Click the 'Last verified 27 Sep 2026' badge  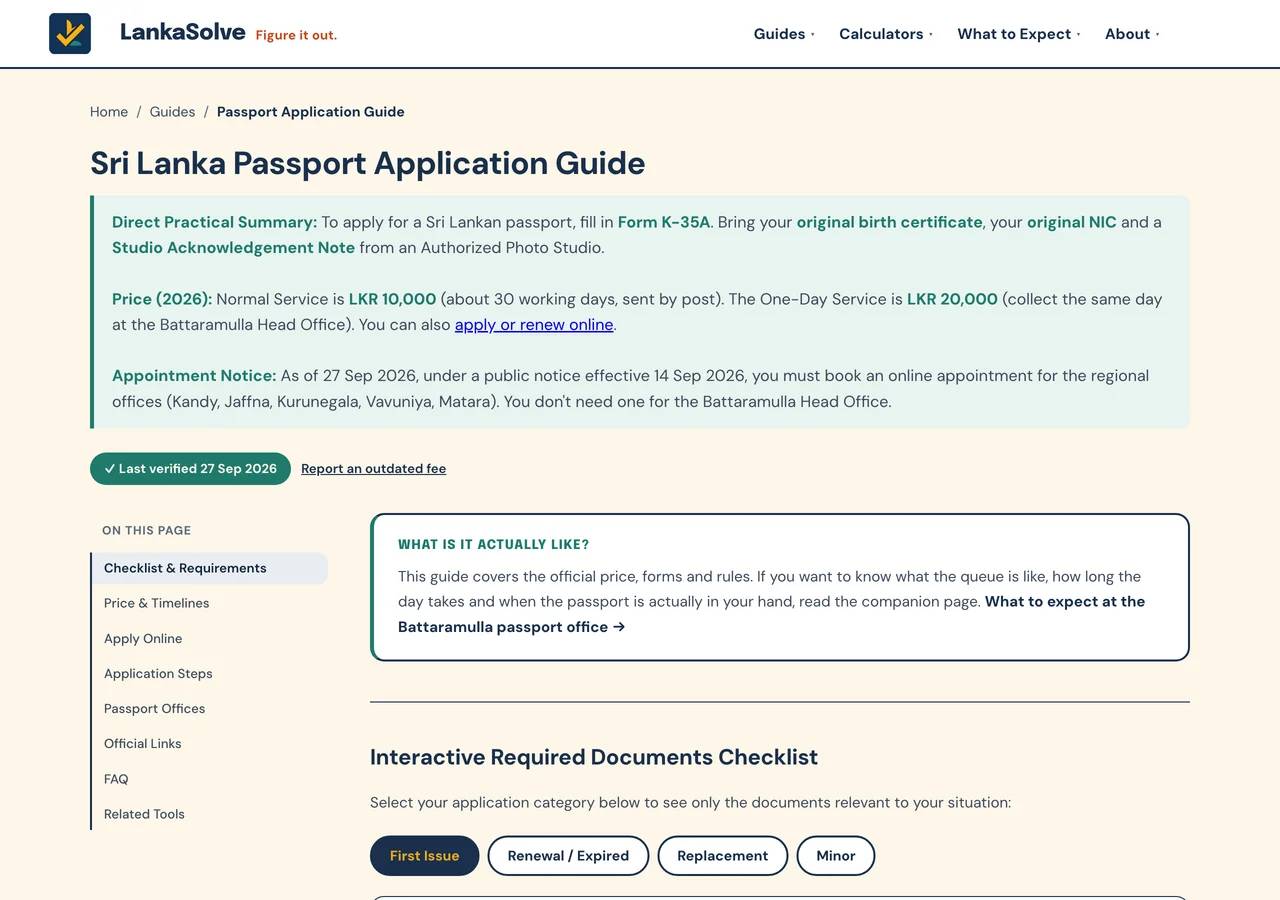(x=190, y=469)
